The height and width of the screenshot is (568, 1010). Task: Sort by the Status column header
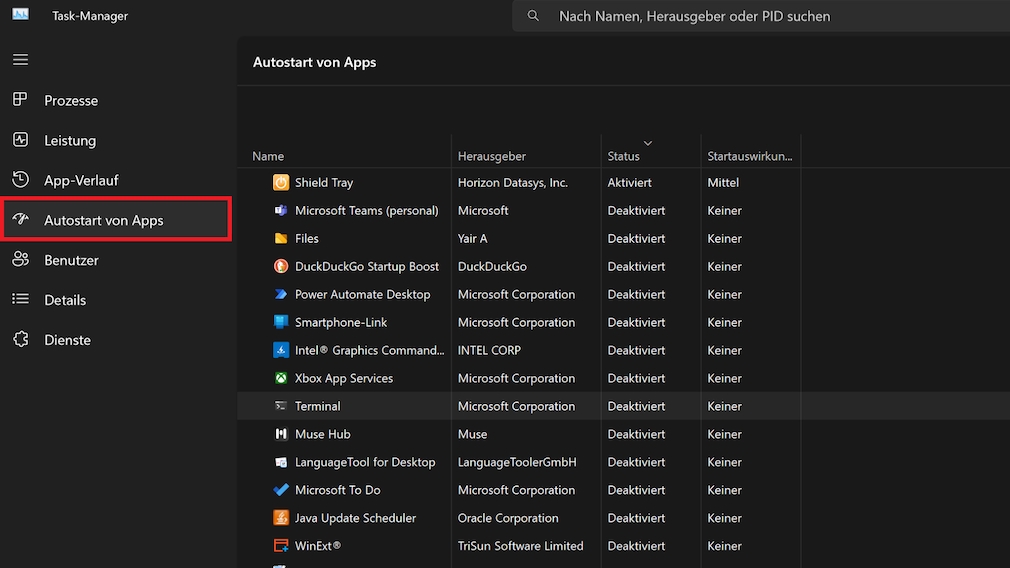click(x=624, y=156)
